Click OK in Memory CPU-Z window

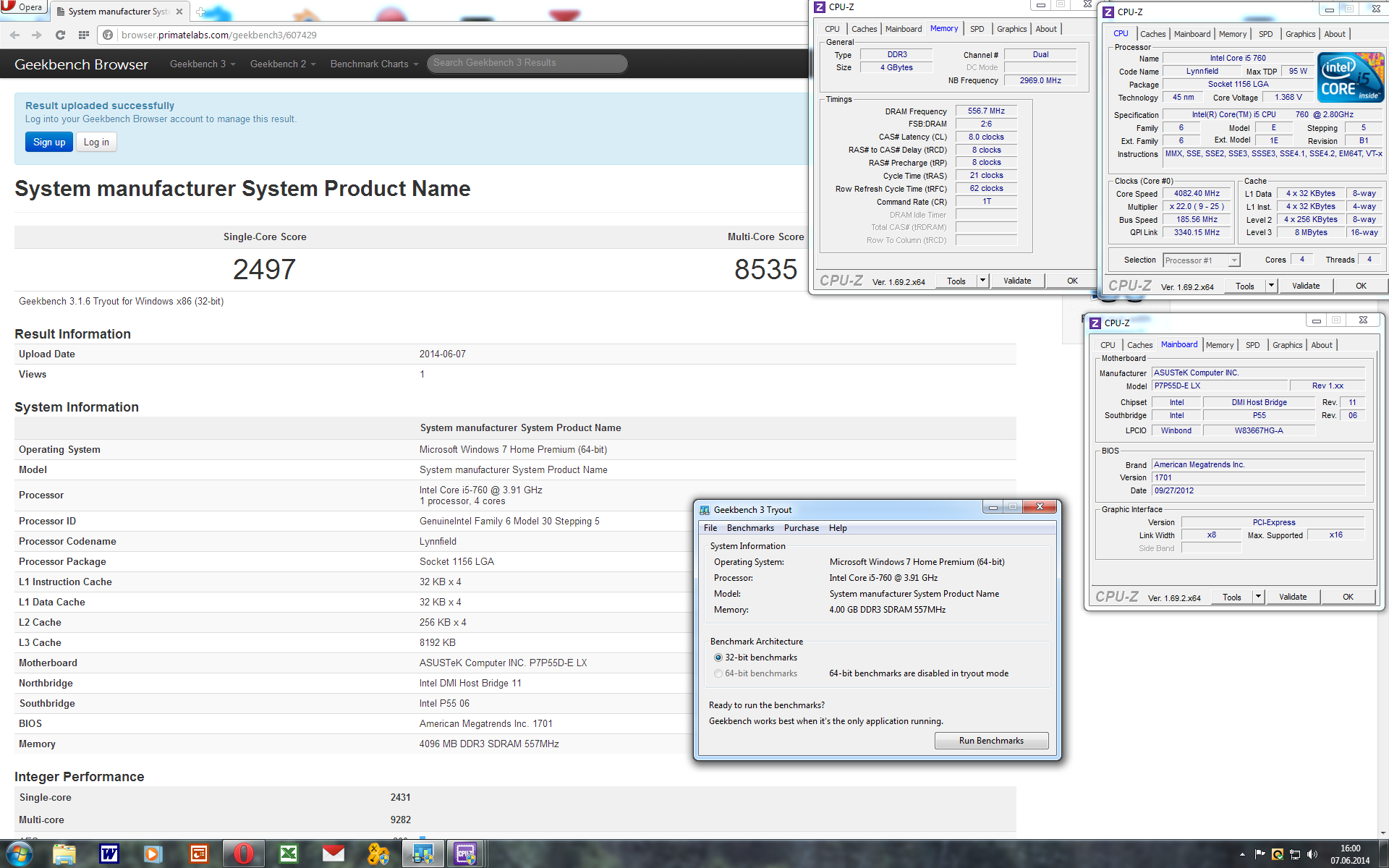1072,281
